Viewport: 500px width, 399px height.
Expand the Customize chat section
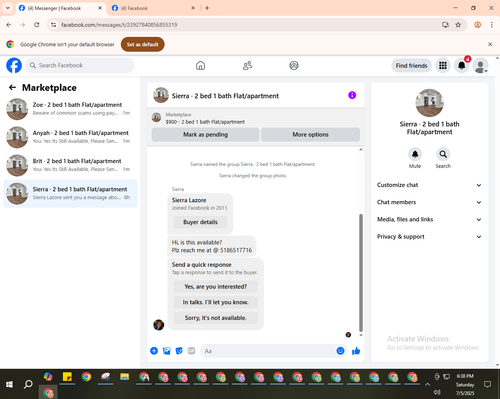pos(429,185)
